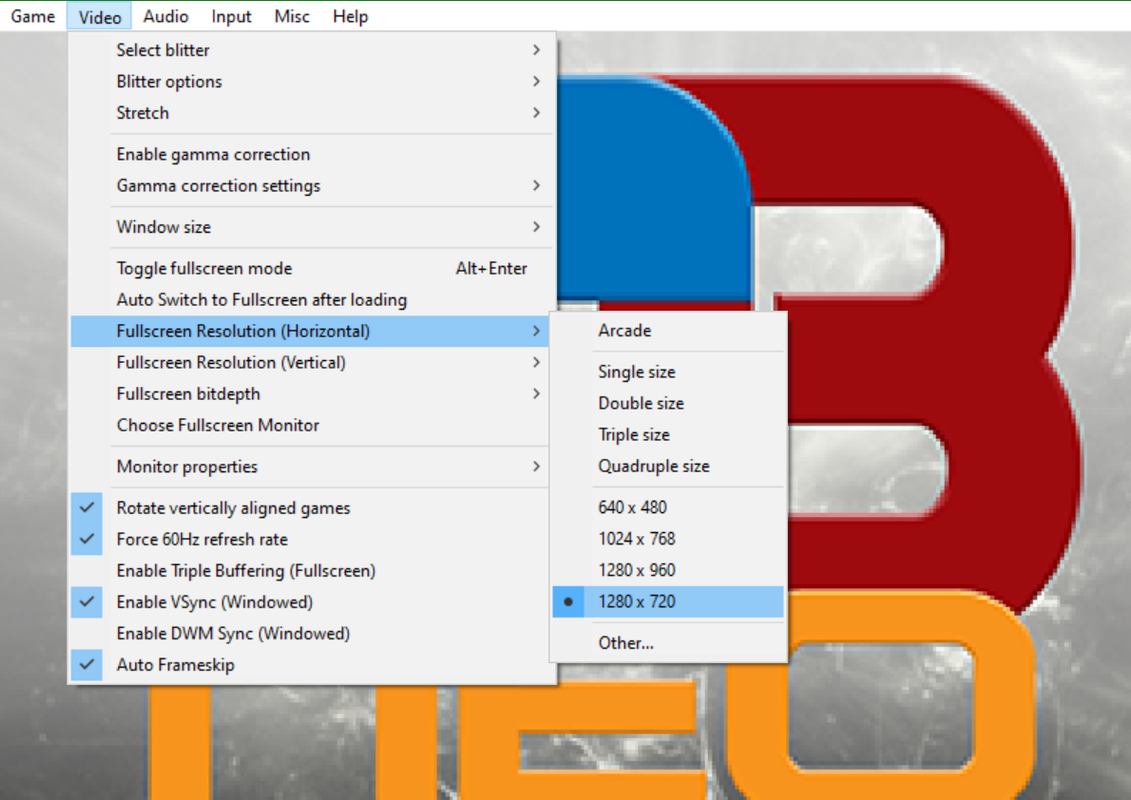Expand Fullscreen Resolution (Vertical) submenu
This screenshot has width=1131, height=800.
click(x=312, y=362)
